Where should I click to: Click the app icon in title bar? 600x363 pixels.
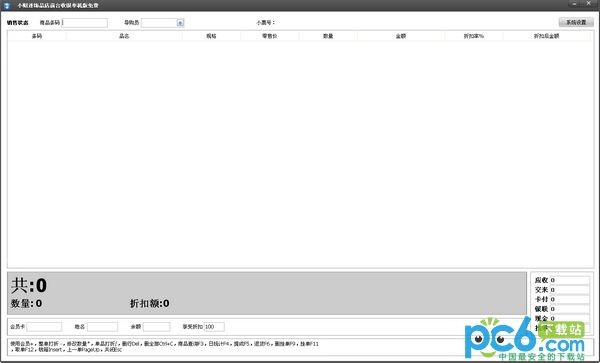pyautogui.click(x=7, y=5)
